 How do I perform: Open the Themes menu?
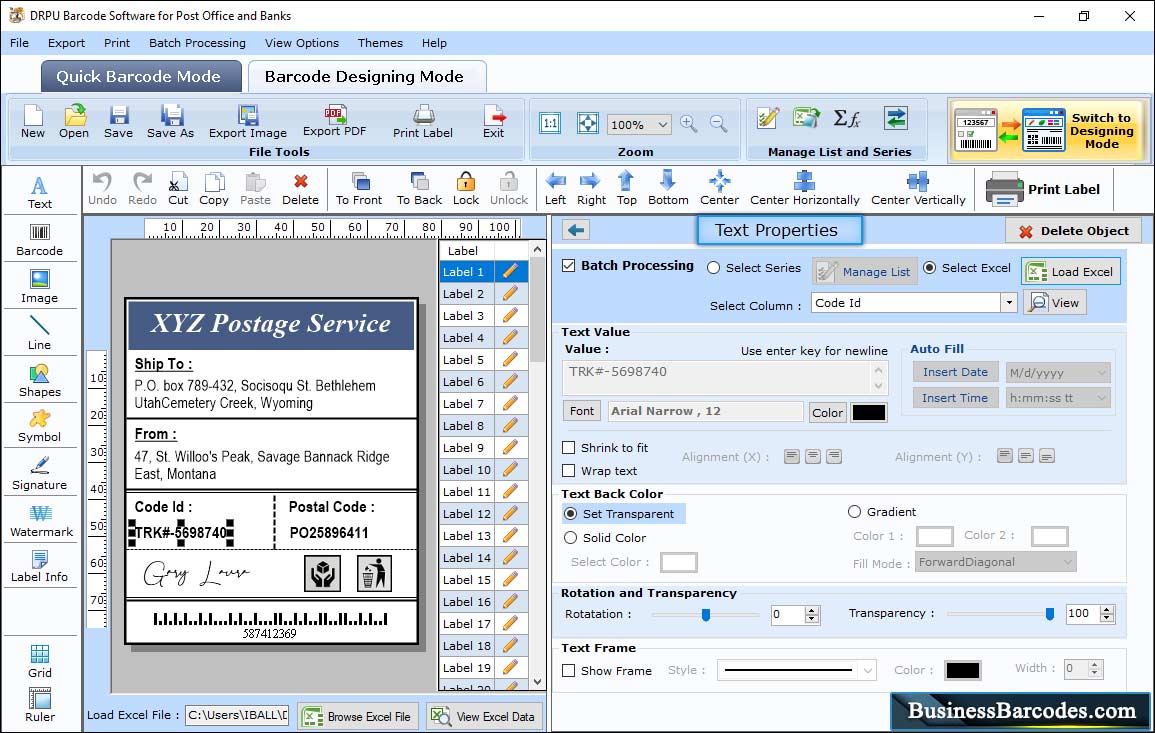click(x=380, y=43)
